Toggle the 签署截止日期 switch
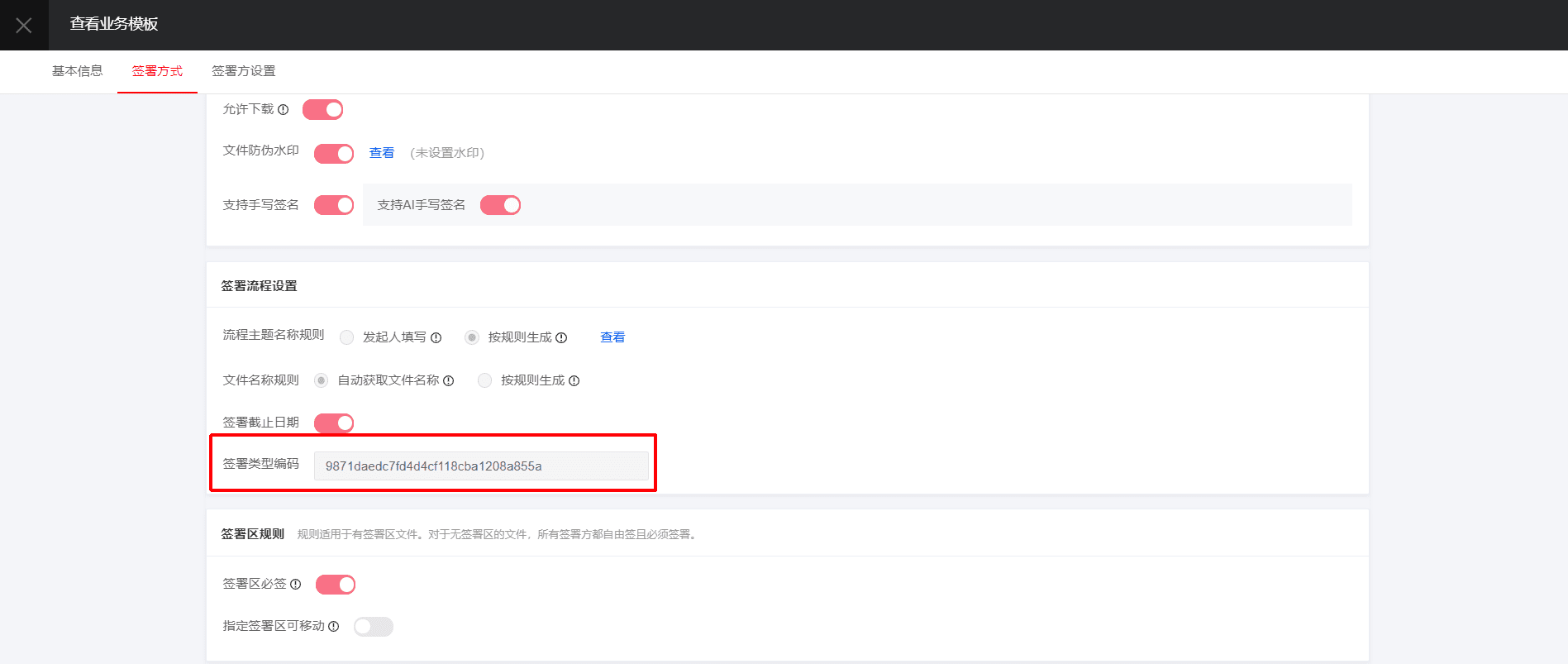Image resolution: width=1568 pixels, height=664 pixels. point(334,423)
